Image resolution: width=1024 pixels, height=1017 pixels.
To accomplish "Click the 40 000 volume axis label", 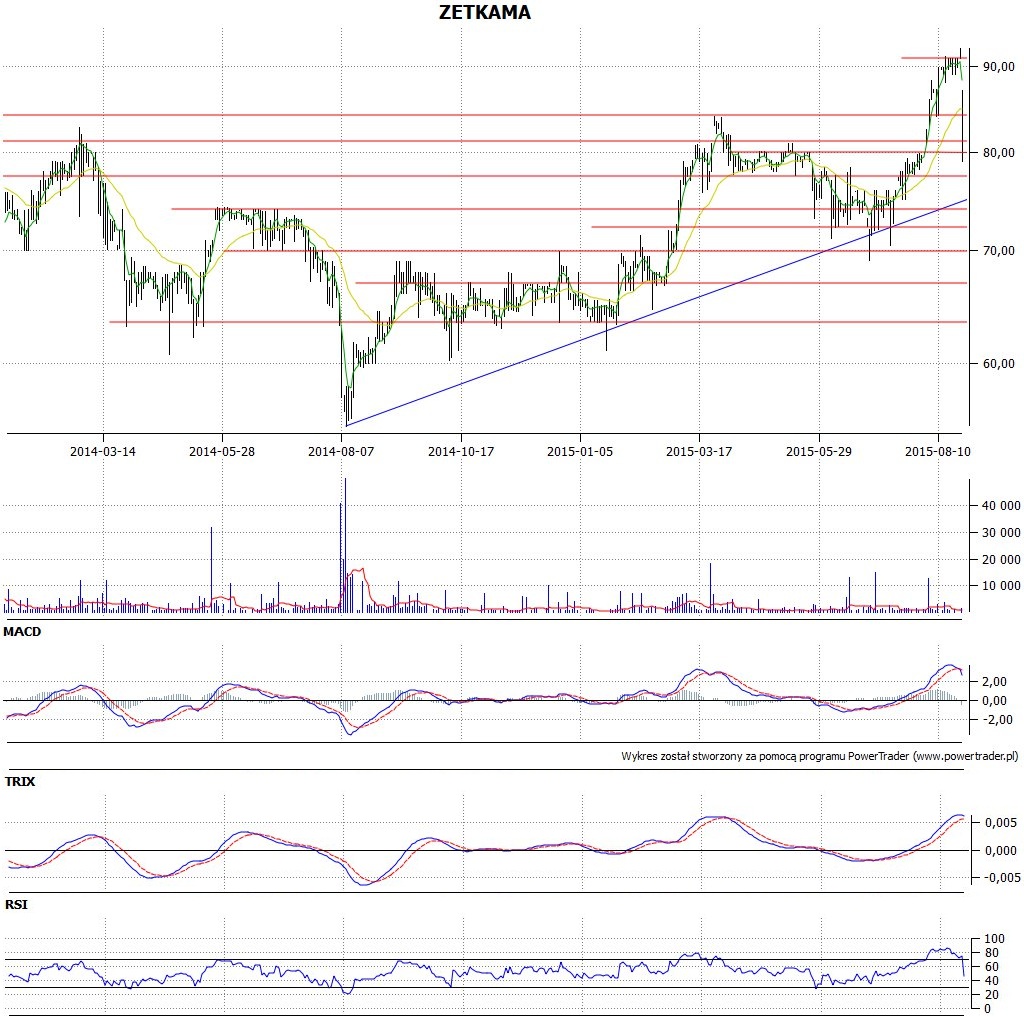I will [x=1000, y=506].
